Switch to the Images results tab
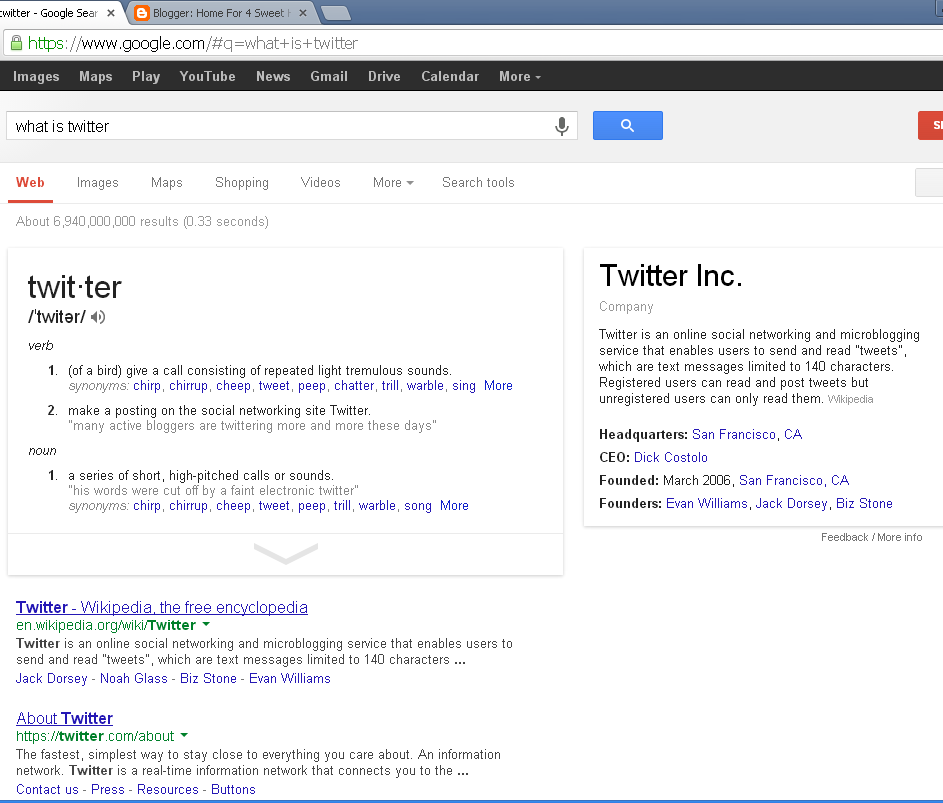The image size is (943, 803). [x=97, y=182]
